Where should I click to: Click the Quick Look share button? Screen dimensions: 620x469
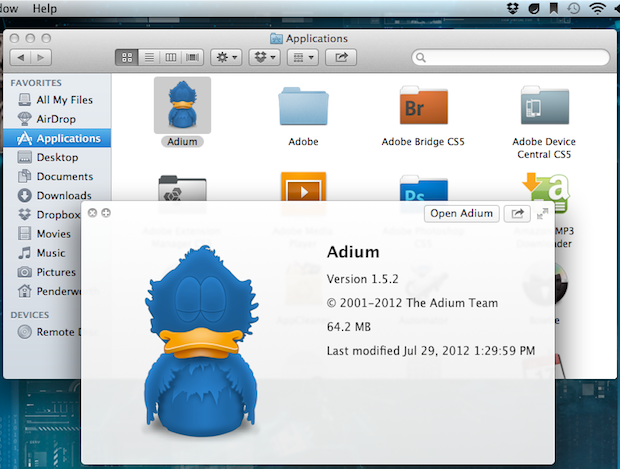click(517, 214)
